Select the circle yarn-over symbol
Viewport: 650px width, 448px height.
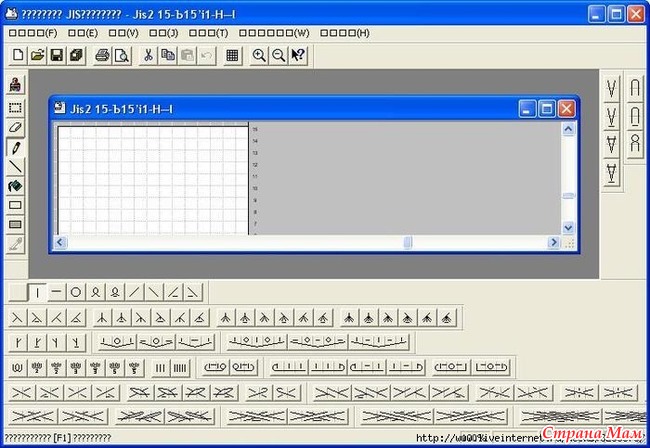pyautogui.click(x=76, y=293)
